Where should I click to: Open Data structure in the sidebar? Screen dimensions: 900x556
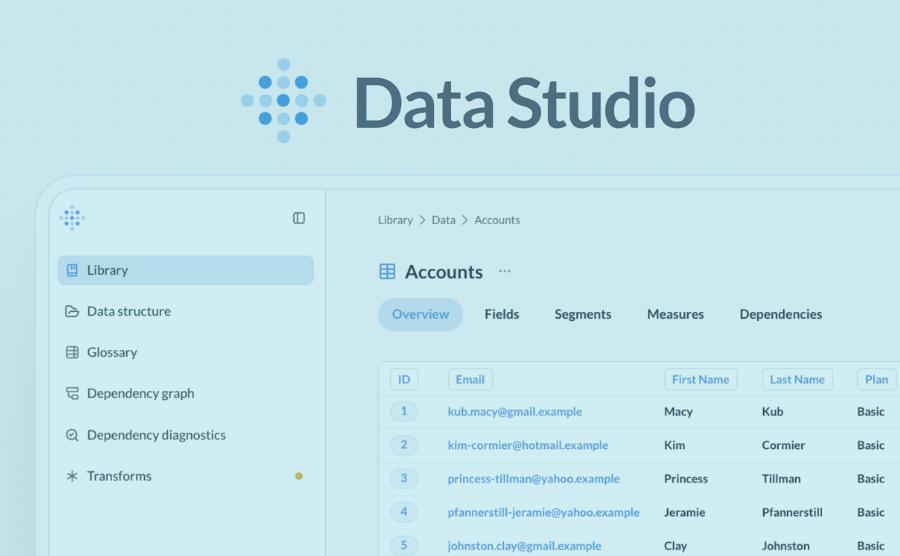[x=185, y=311]
